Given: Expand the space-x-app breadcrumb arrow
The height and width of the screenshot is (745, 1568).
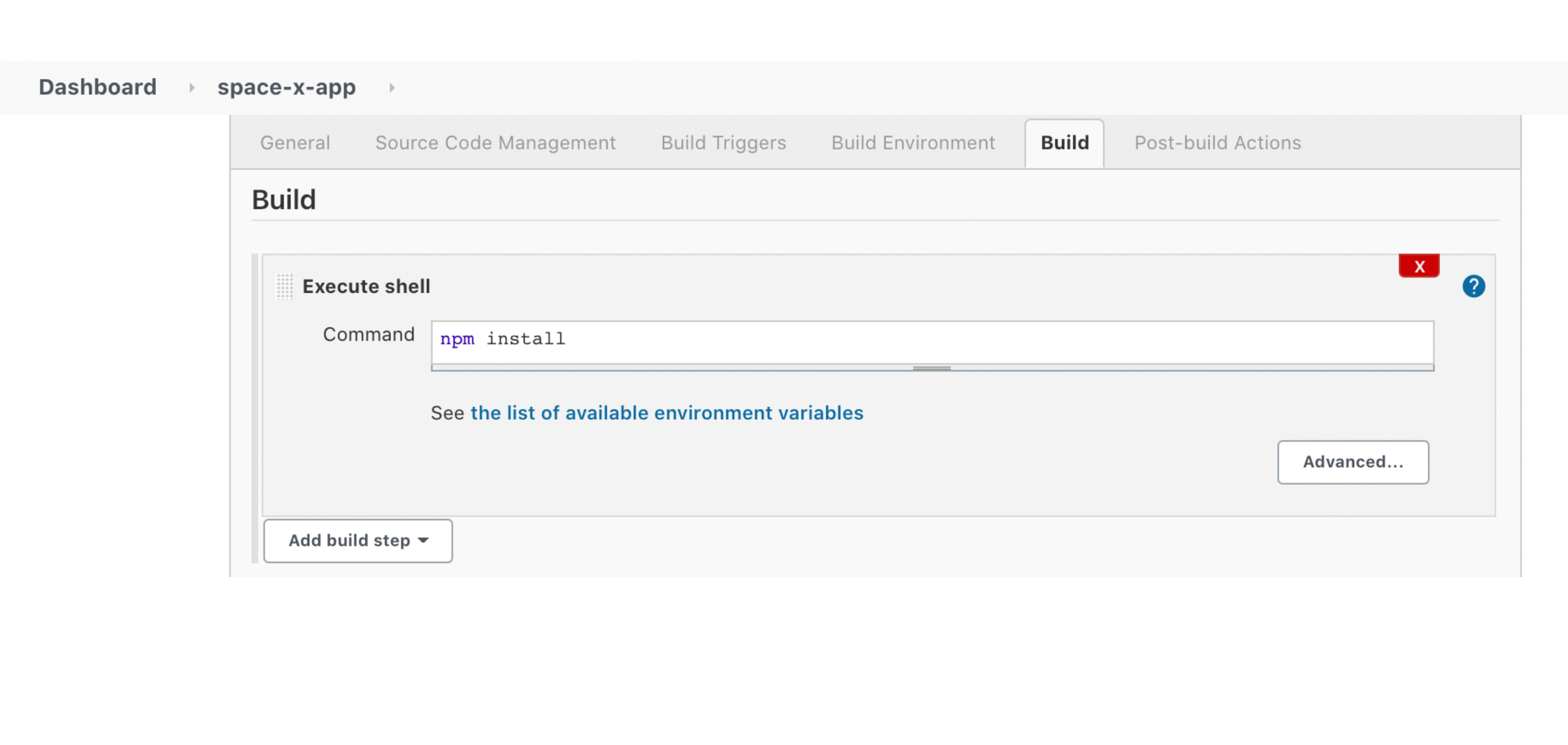Looking at the screenshot, I should (x=392, y=88).
